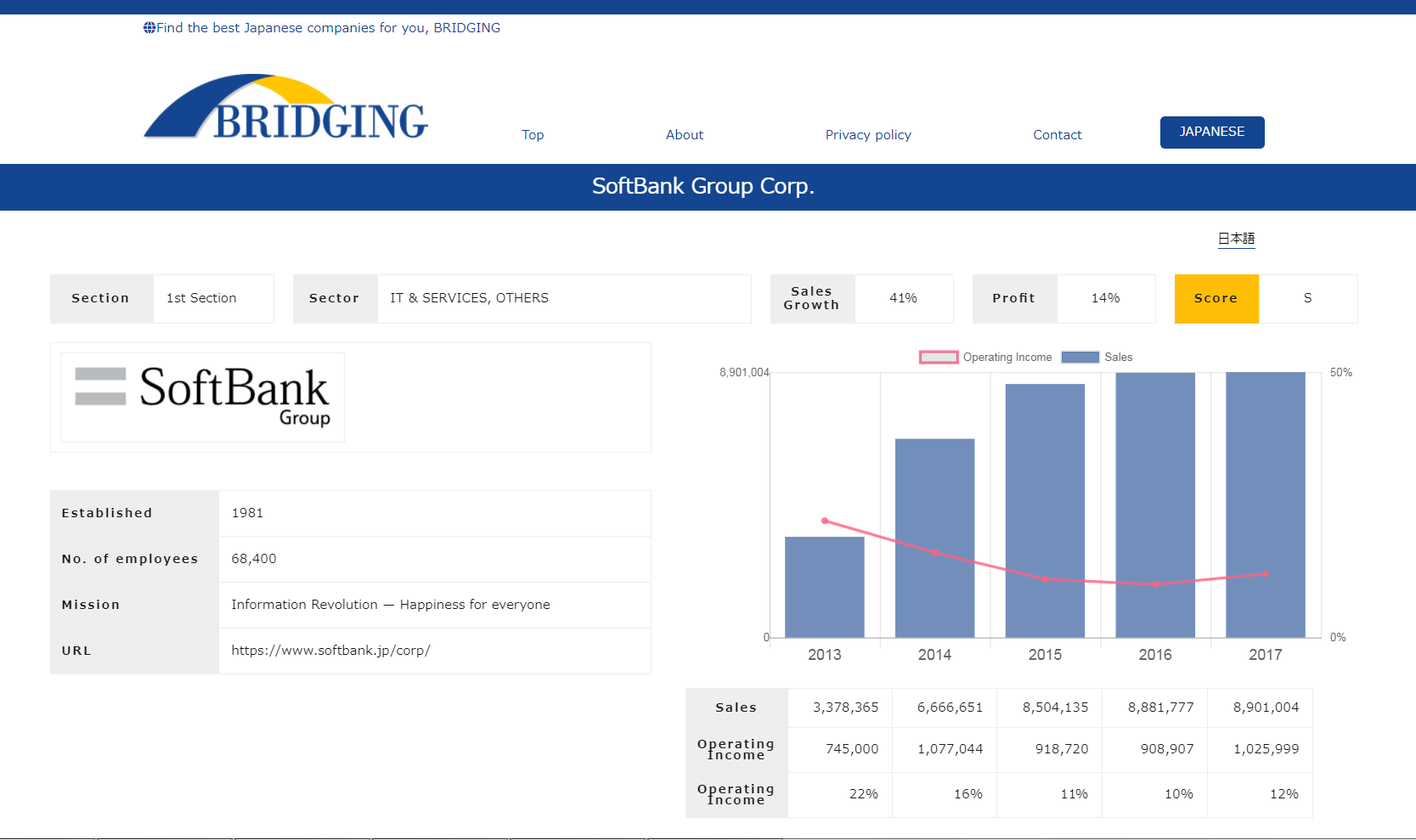Select the margin value 11%
1416x840 pixels.
tap(1074, 794)
